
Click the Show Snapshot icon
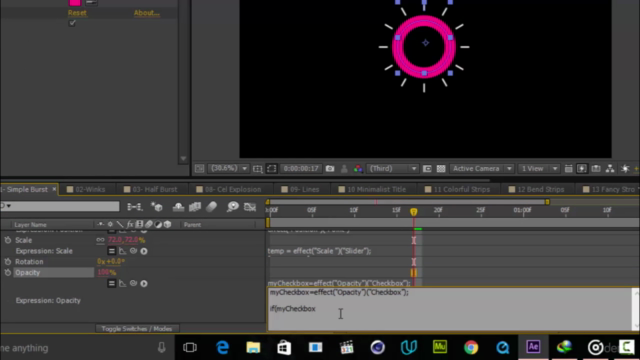(x=344, y=169)
